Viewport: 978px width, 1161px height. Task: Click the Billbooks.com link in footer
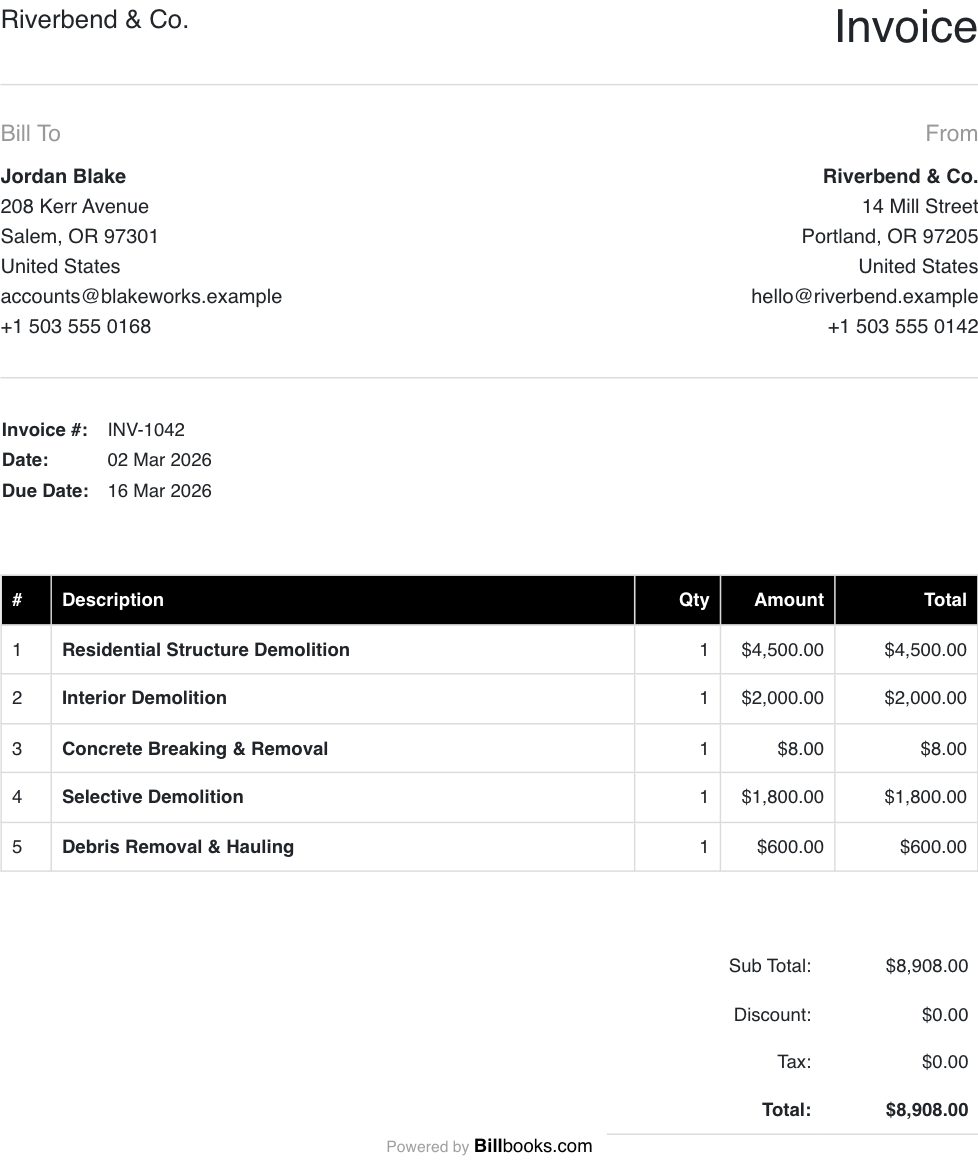point(532,1145)
